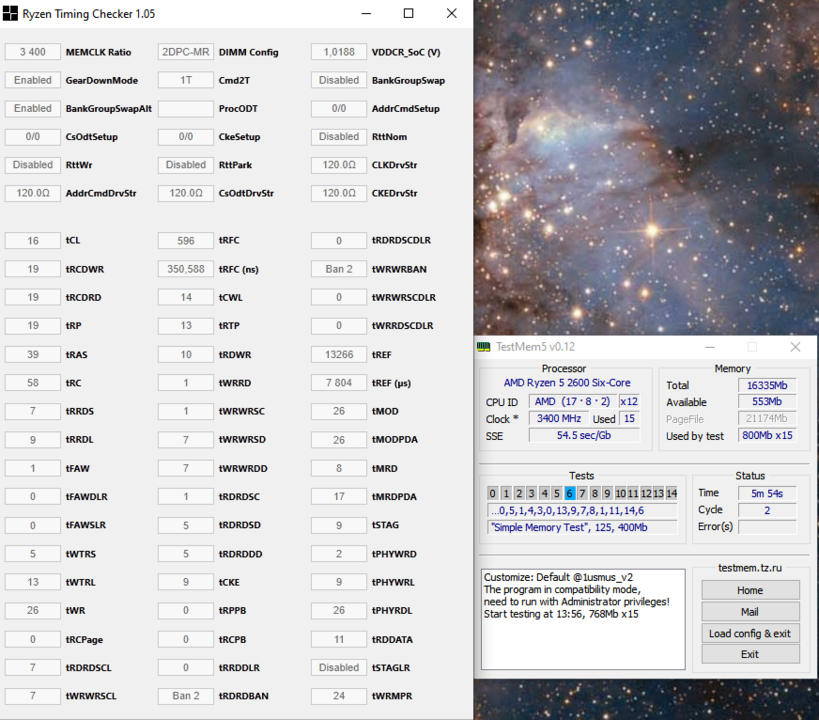Click the tCL value field showing 16
This screenshot has height=720, width=819.
click(33, 241)
